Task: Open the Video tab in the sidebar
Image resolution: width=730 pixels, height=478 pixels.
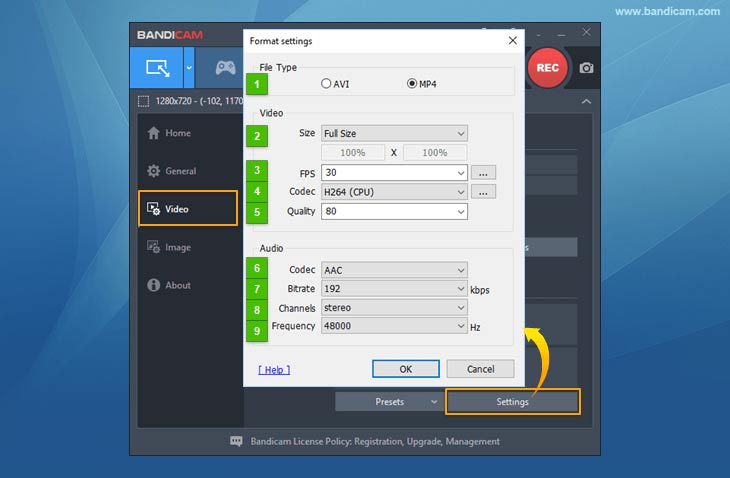Action: (188, 209)
